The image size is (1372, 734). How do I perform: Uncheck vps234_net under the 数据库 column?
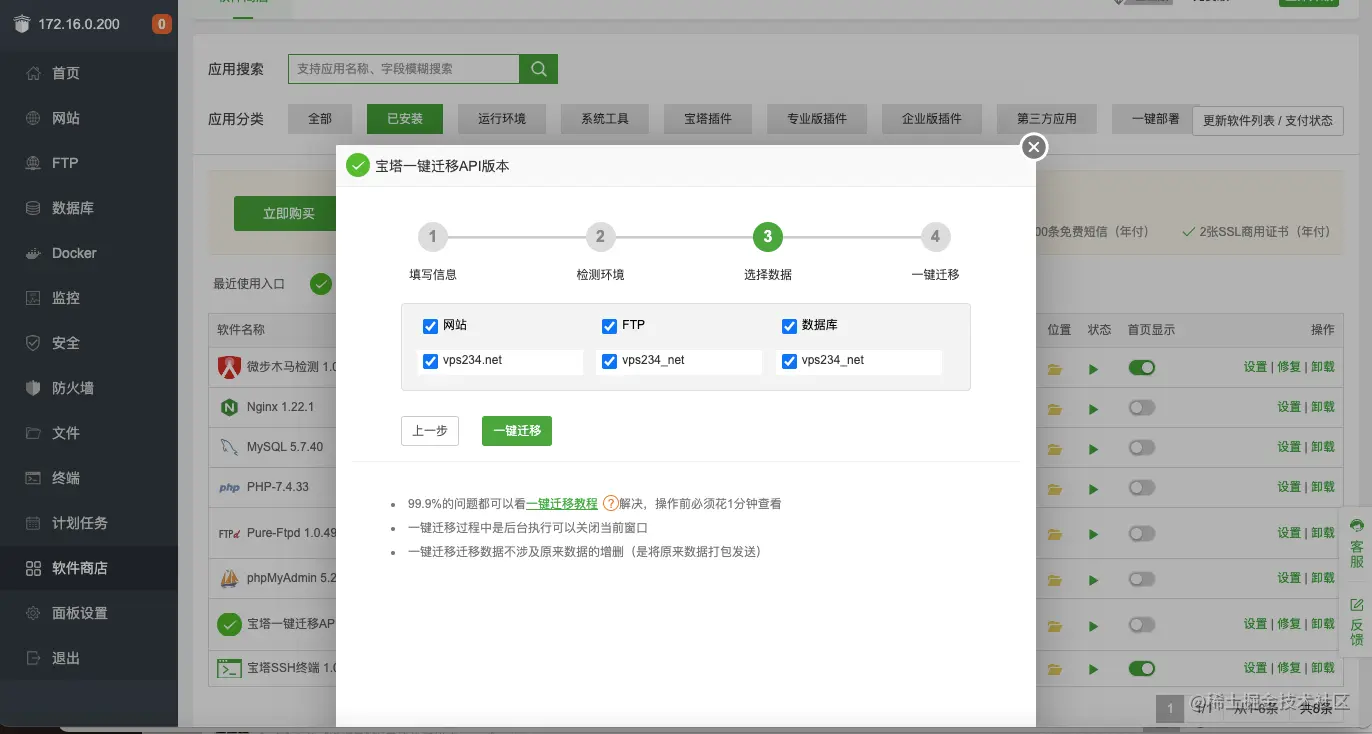[789, 361]
